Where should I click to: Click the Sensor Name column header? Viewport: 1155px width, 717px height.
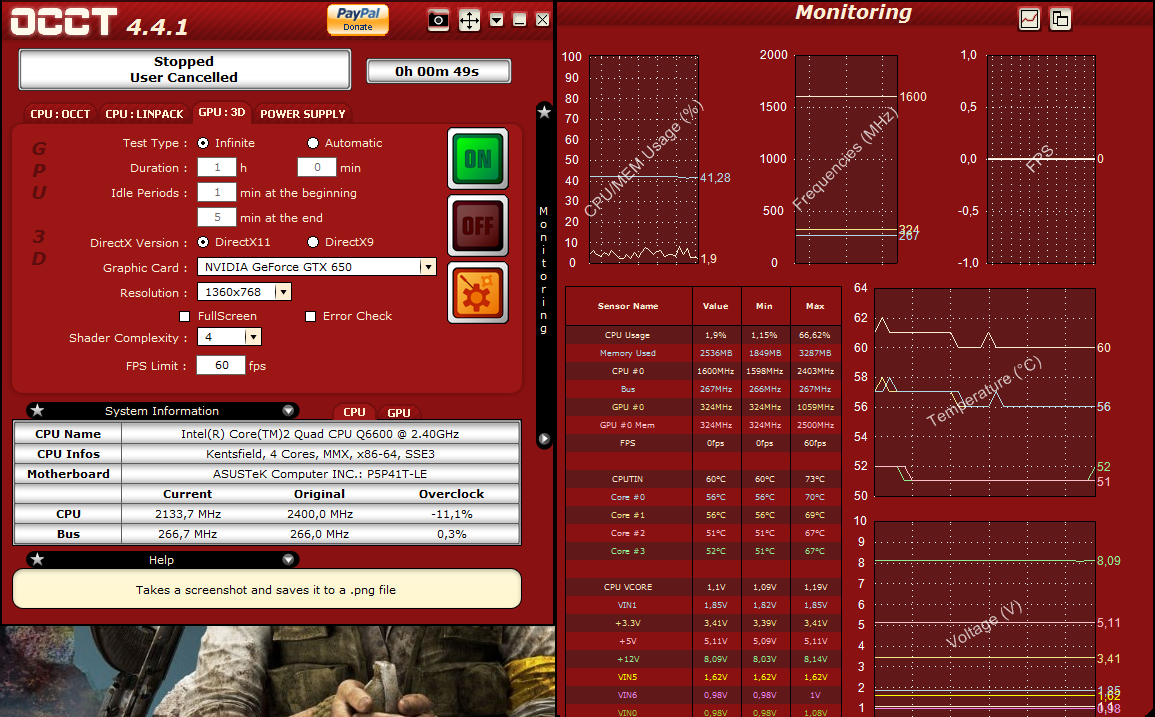(628, 306)
